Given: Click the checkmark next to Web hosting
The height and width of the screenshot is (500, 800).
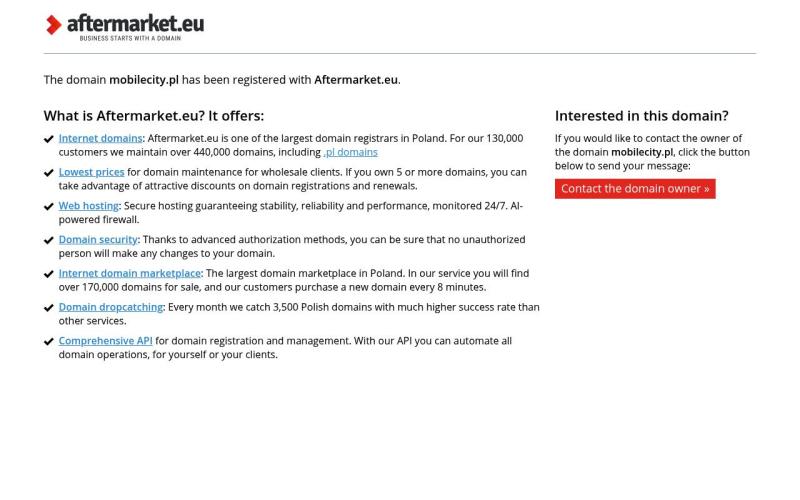Looking at the screenshot, I should pos(49,207).
